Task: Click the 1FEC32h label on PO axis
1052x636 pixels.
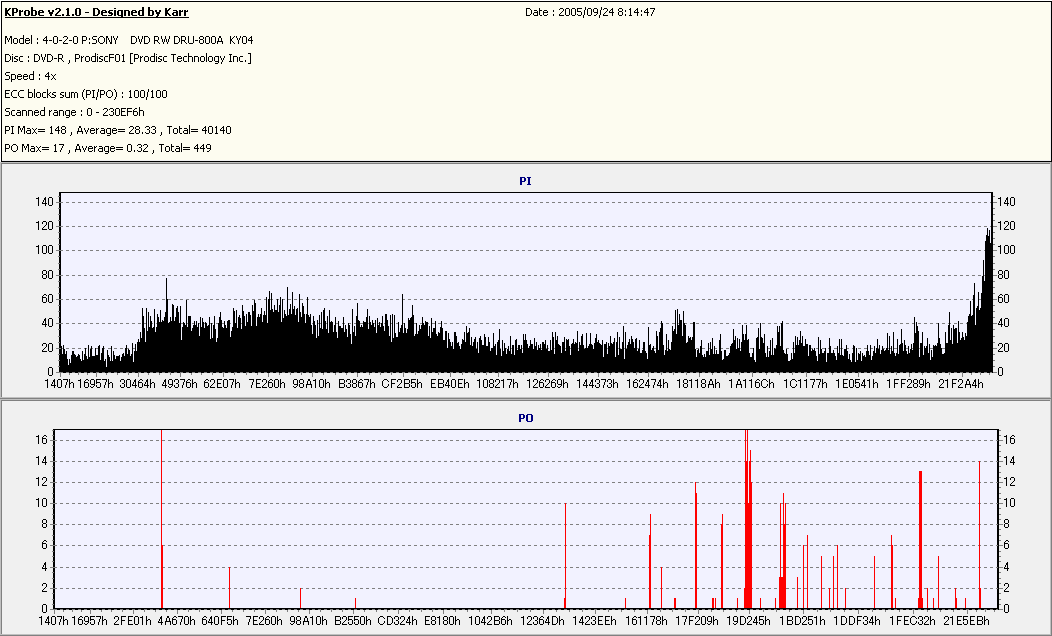Action: click(913, 621)
